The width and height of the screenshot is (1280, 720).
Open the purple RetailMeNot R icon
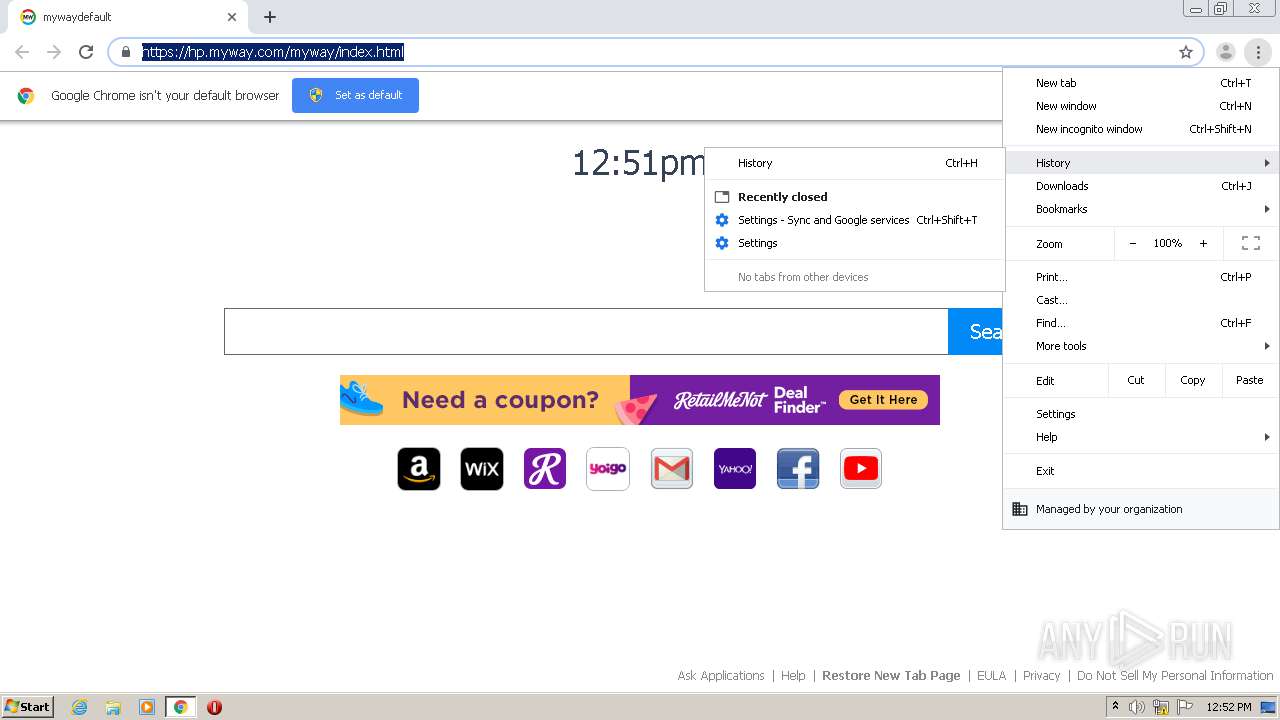(x=545, y=469)
